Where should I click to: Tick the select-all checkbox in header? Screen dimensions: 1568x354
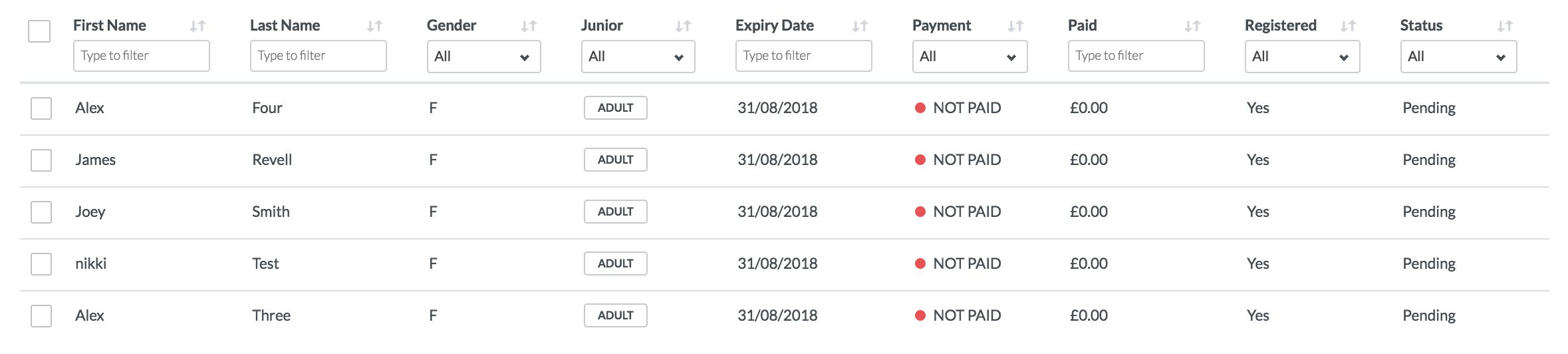(39, 31)
